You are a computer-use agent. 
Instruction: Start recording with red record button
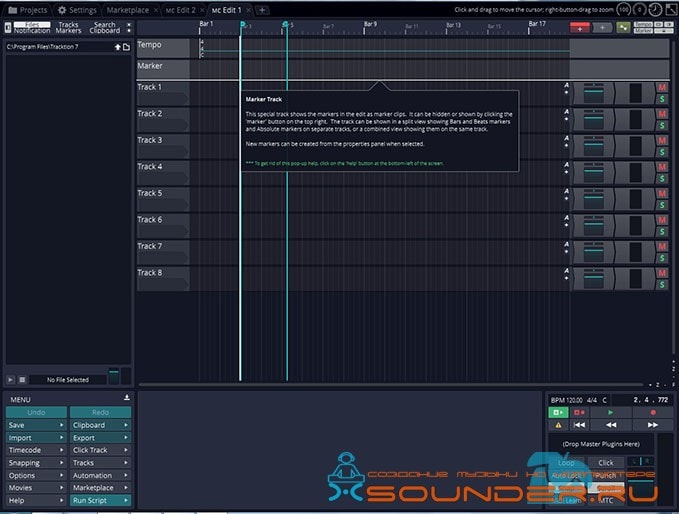pos(653,413)
